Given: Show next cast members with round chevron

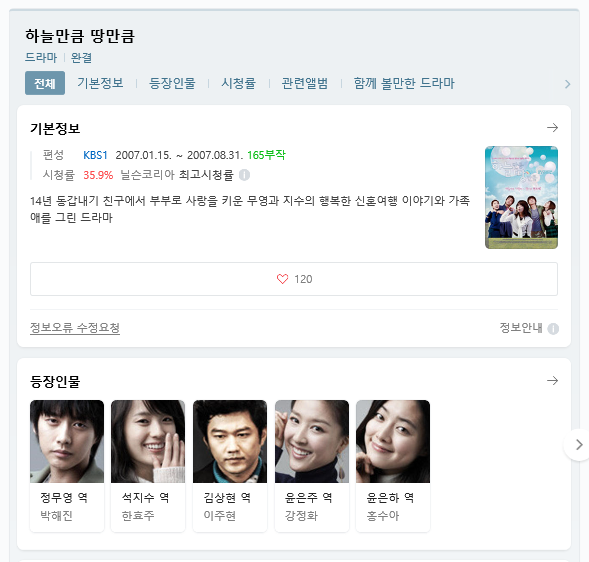Looking at the screenshot, I should pos(579,445).
